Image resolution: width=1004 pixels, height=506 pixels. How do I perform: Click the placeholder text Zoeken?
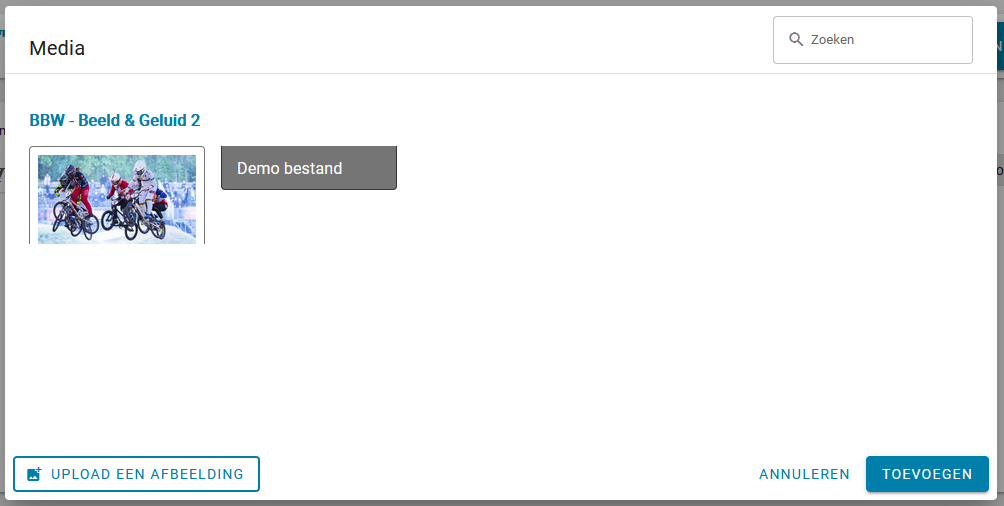pyautogui.click(x=832, y=40)
